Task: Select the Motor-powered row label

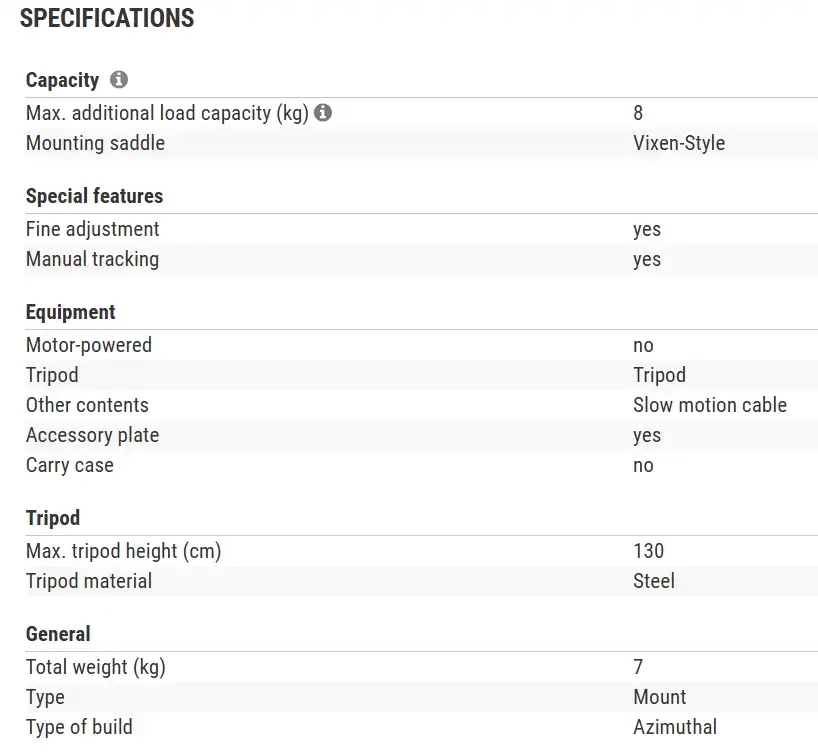Action: coord(89,345)
